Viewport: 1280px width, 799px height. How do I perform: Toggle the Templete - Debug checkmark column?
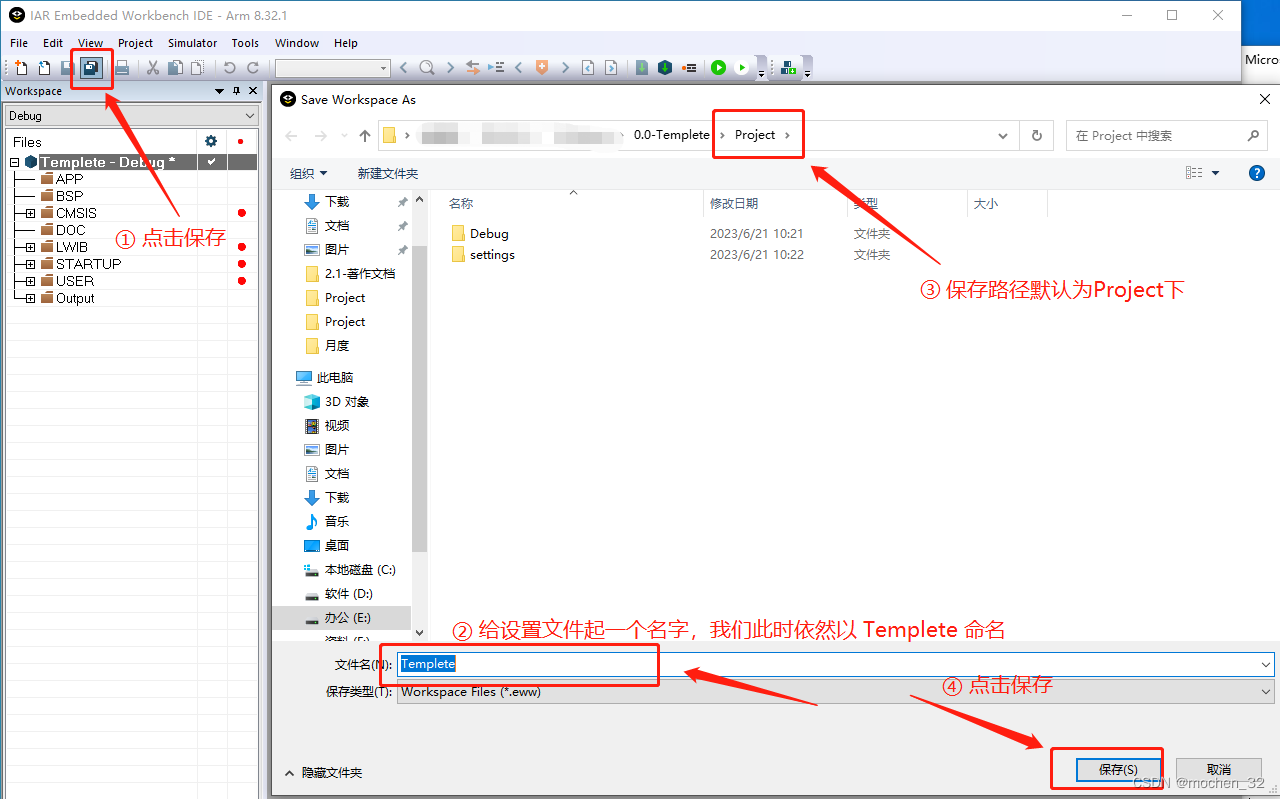tap(212, 162)
